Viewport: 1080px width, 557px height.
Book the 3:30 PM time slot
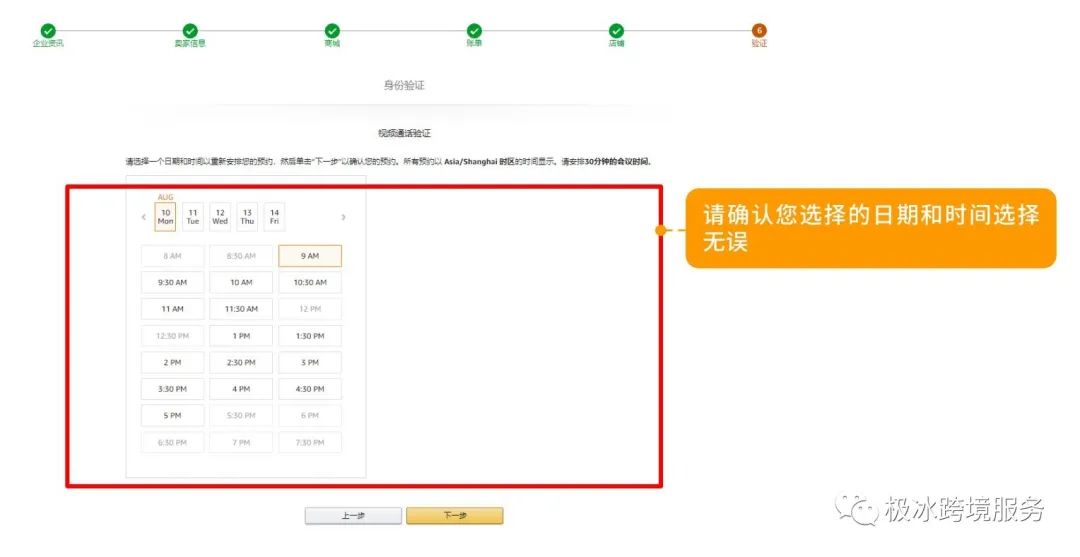point(172,389)
